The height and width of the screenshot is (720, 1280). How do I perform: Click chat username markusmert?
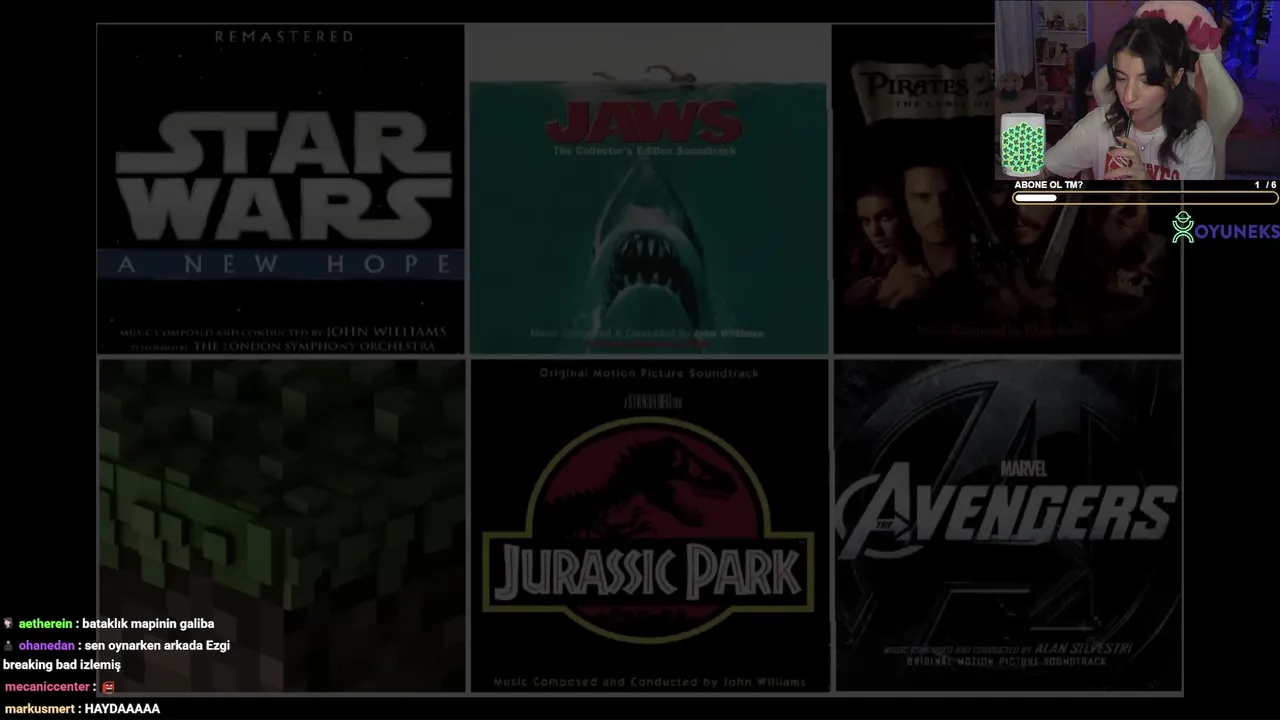(40, 709)
